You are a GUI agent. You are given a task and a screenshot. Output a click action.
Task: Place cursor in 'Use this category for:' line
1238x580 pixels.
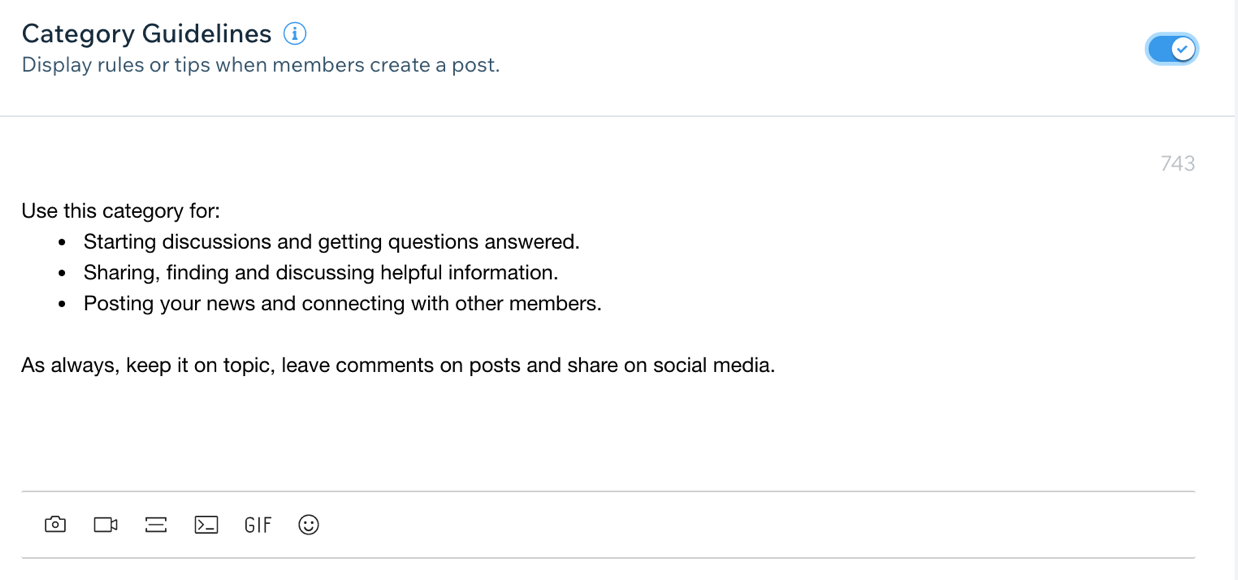pyautogui.click(x=121, y=211)
